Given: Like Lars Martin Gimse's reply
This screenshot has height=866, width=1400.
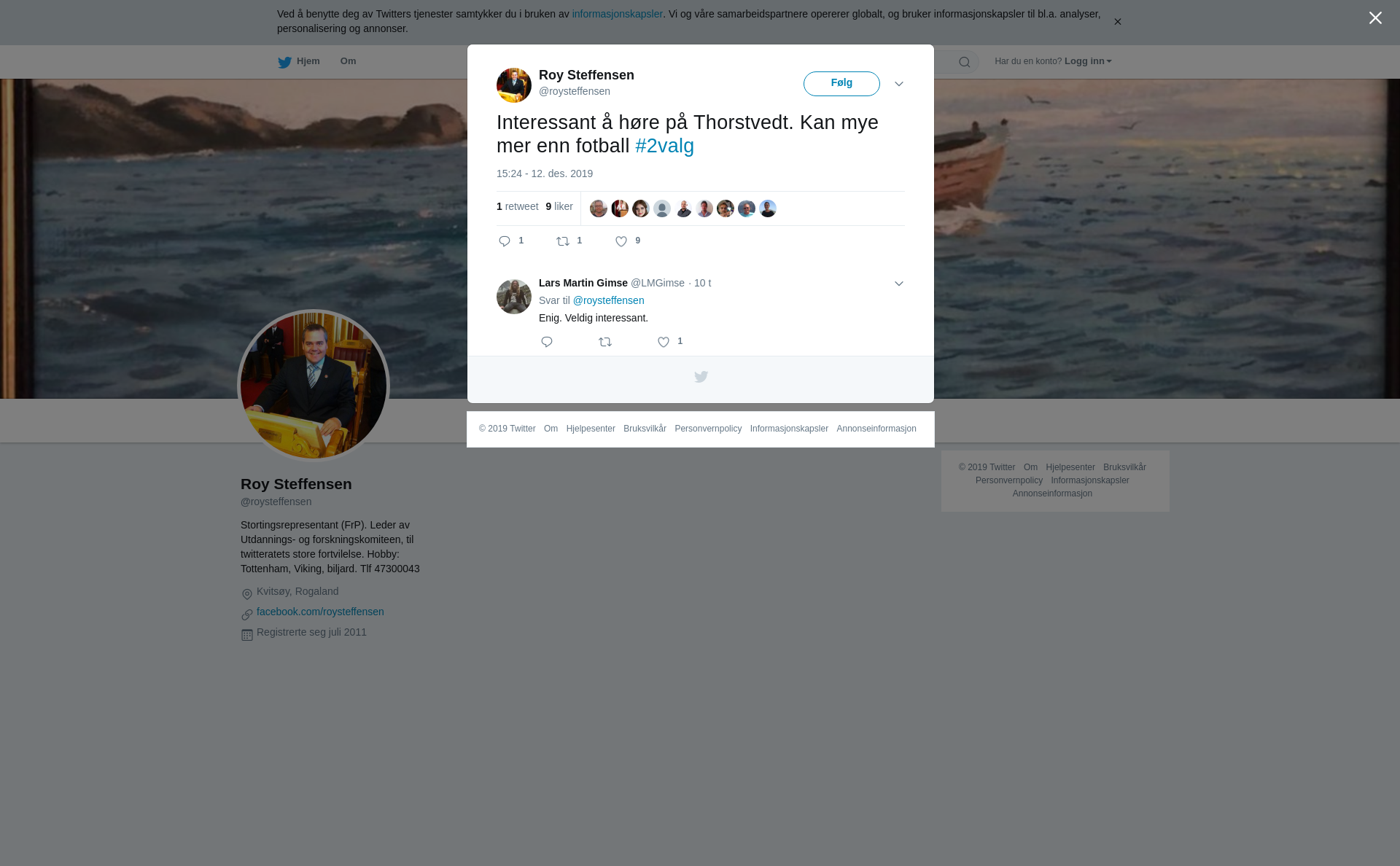Looking at the screenshot, I should tap(664, 342).
